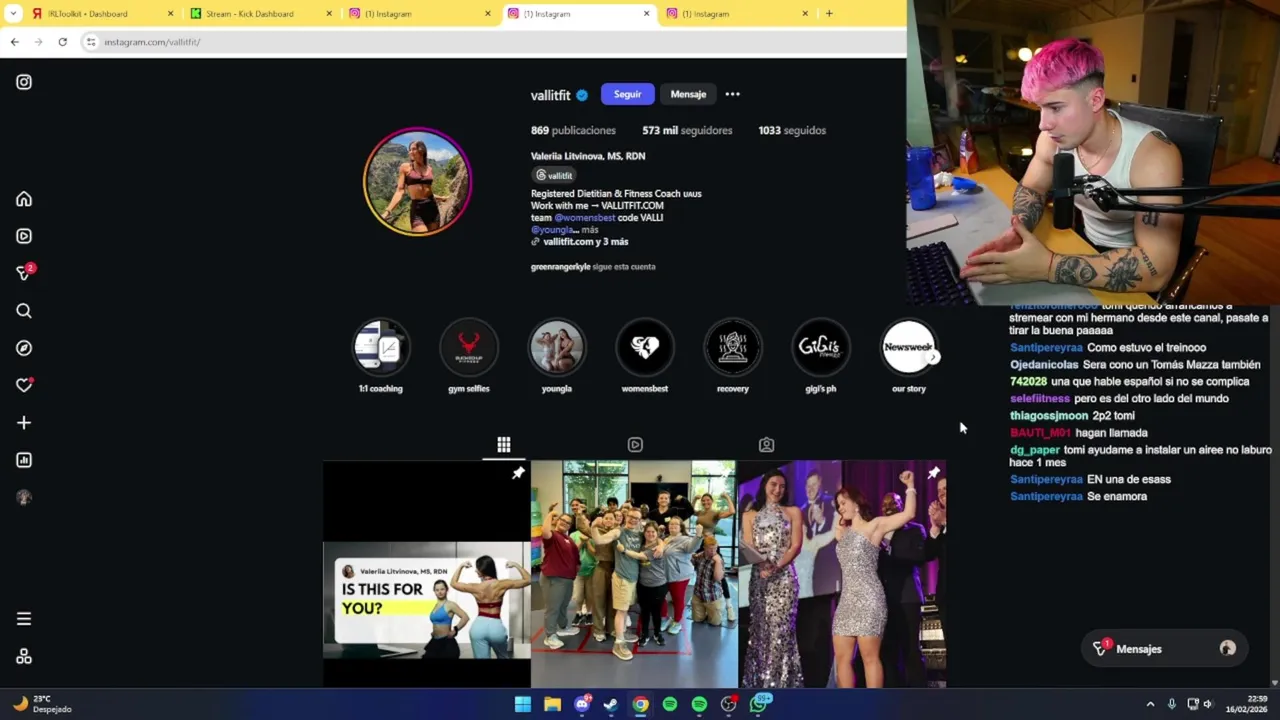This screenshot has height=720, width=1280.
Task: Open a new browser tab
Action: click(x=829, y=14)
